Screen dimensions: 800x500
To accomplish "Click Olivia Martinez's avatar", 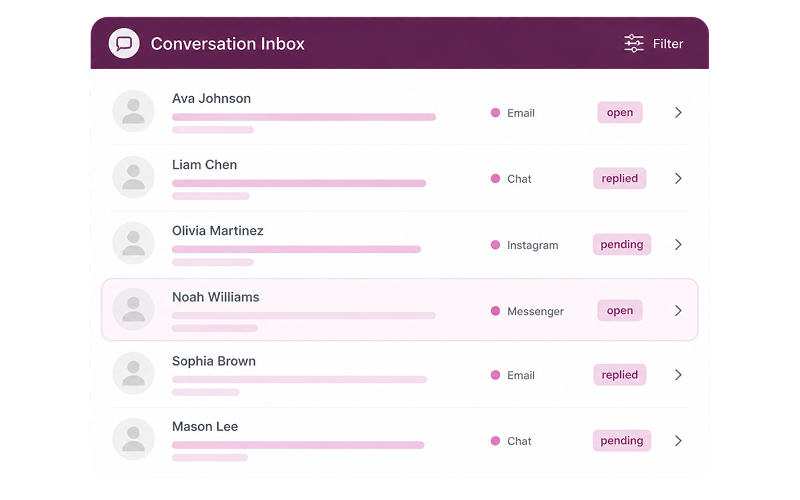I will pyautogui.click(x=133, y=243).
